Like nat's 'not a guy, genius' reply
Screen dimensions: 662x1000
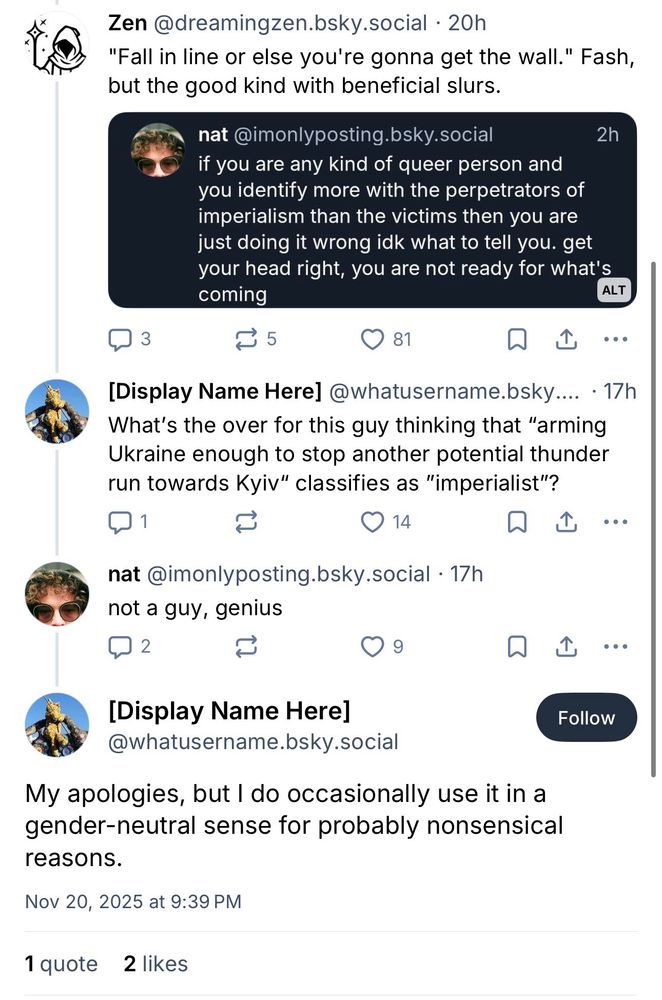pyautogui.click(x=371, y=647)
